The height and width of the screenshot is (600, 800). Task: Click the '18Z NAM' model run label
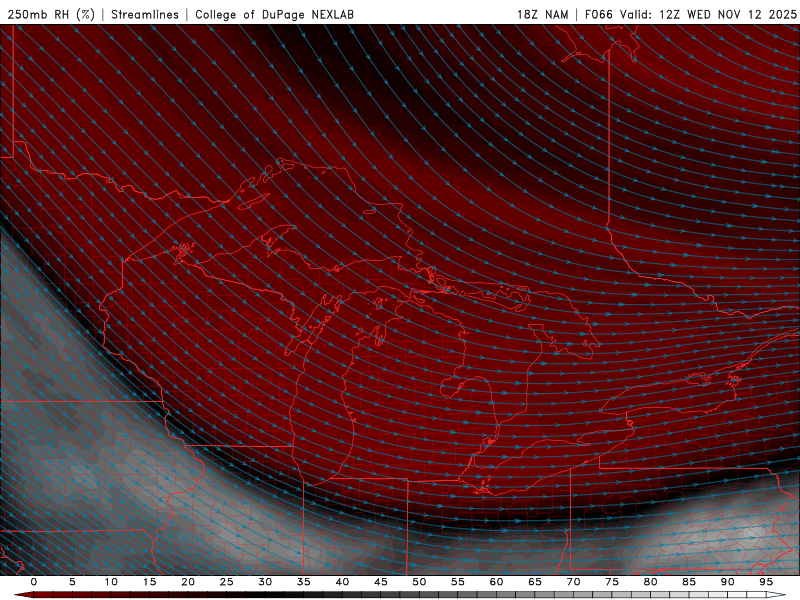[x=542, y=14]
